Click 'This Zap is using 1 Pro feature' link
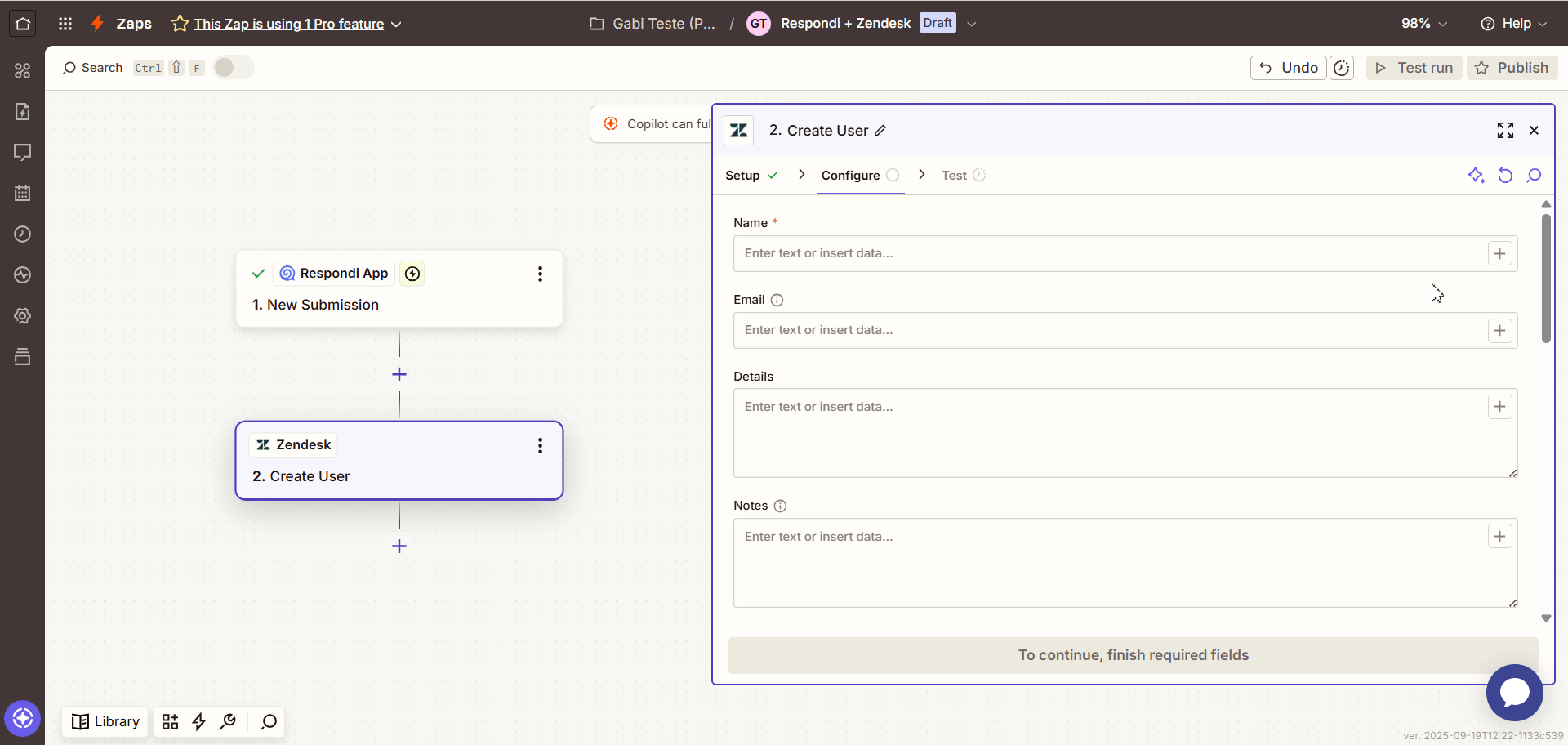The height and width of the screenshot is (745, 1568). 288,25
